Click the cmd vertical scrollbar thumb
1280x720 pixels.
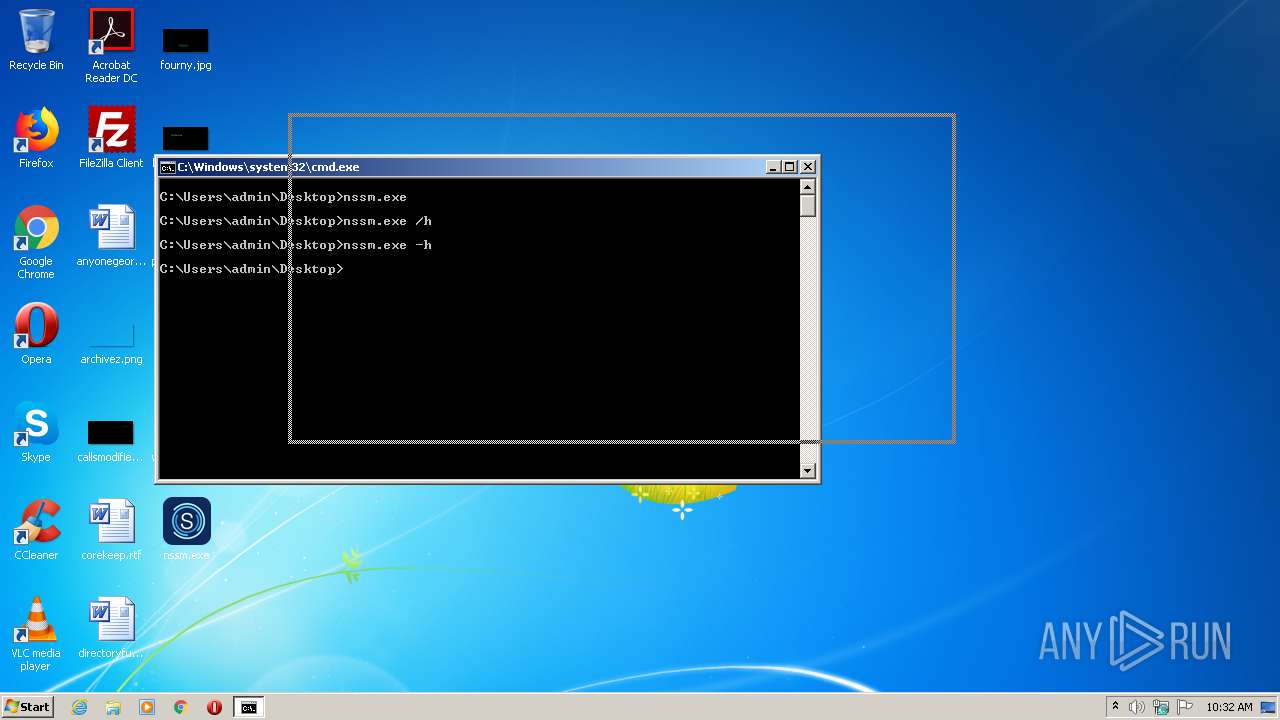[x=808, y=206]
